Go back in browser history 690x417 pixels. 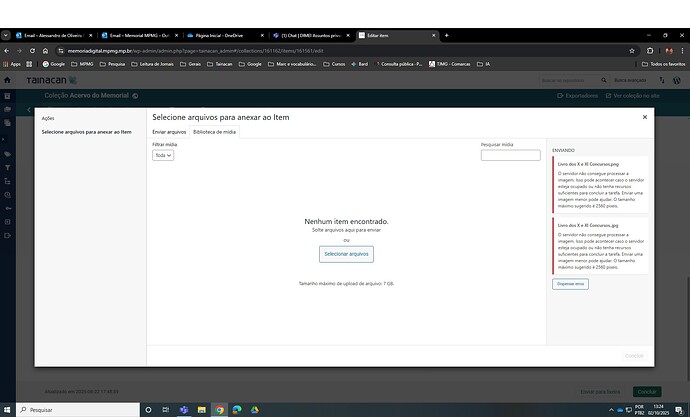click(6, 51)
